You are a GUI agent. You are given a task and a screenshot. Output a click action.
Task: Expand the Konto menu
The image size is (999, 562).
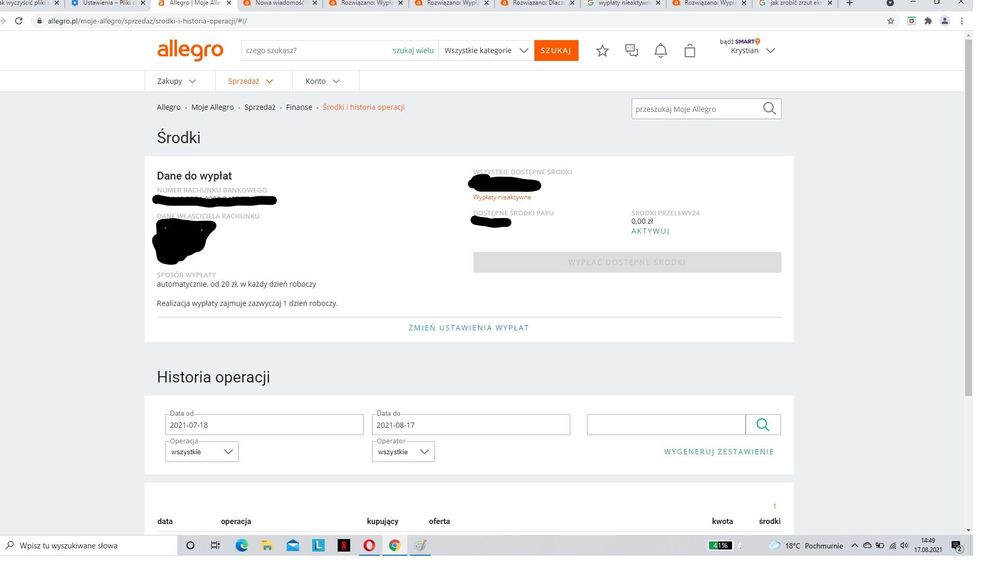click(x=322, y=81)
